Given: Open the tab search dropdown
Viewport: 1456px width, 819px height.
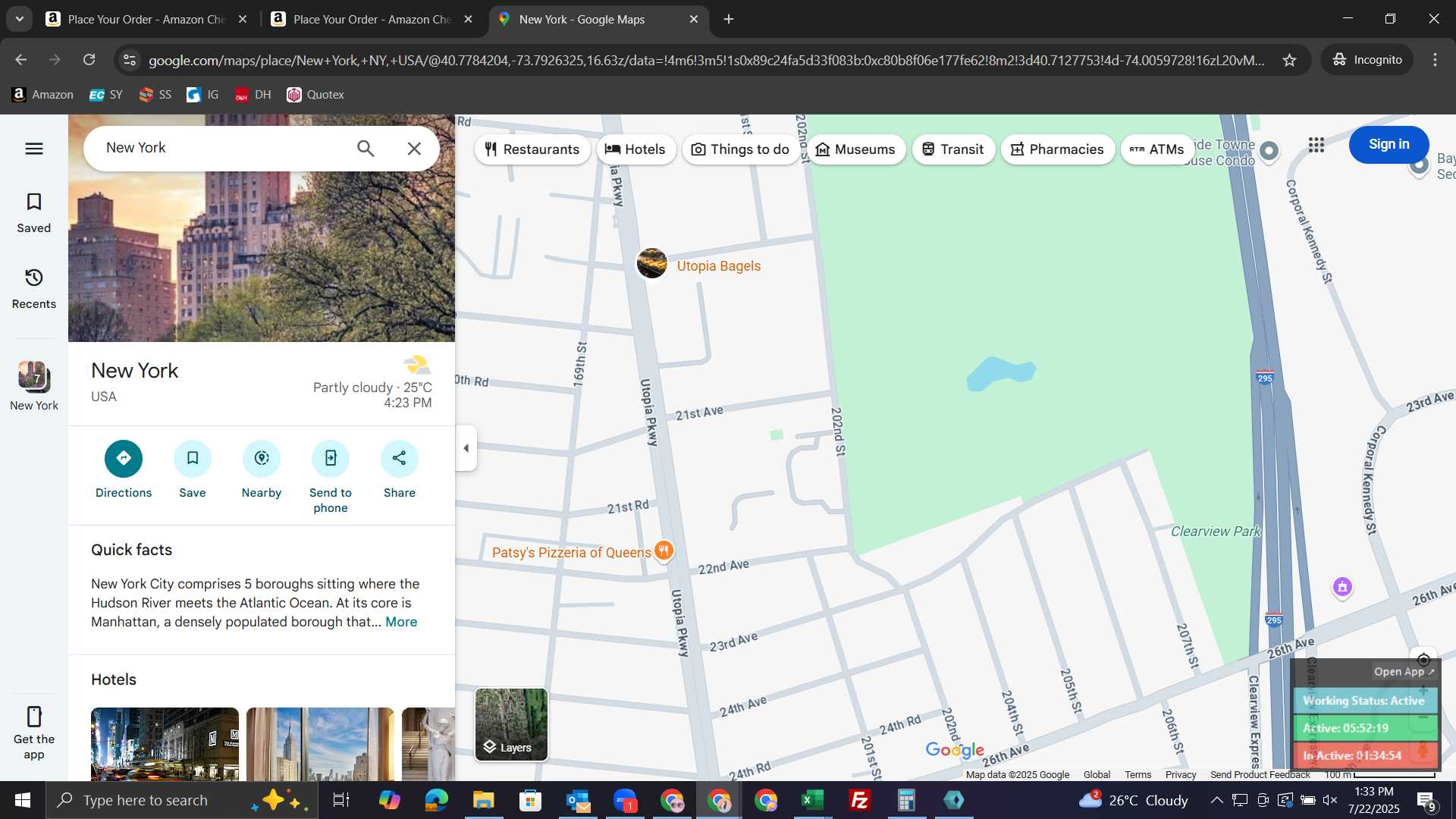Looking at the screenshot, I should pos(20,19).
